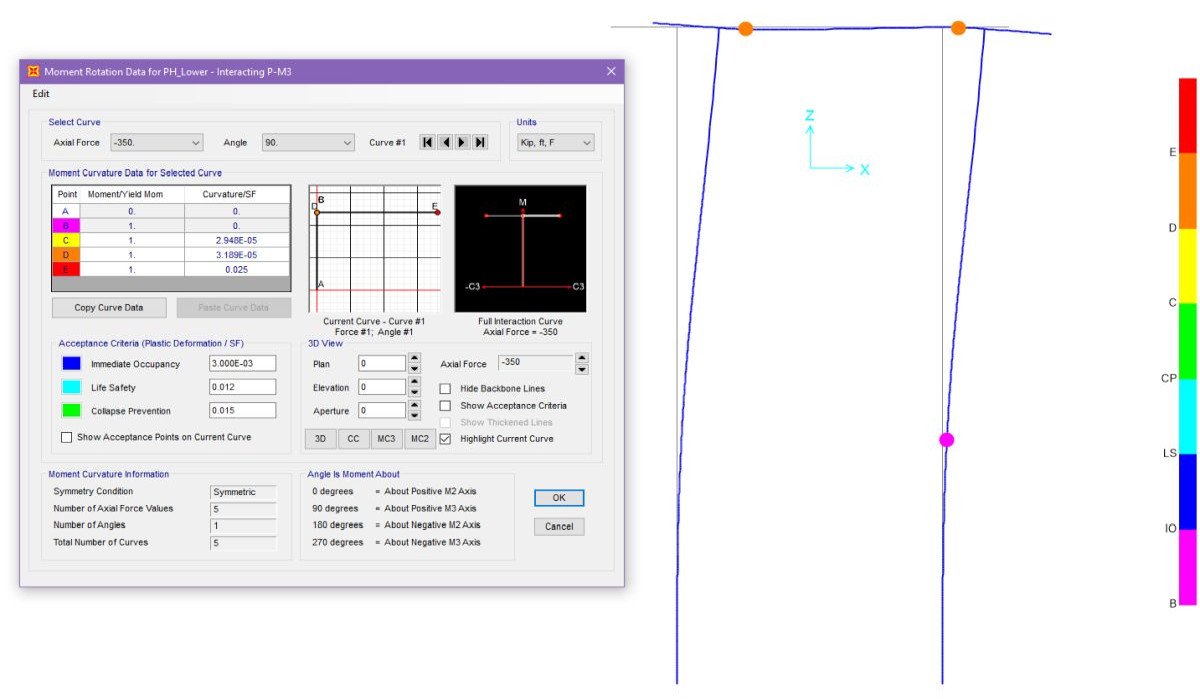
Task: Open Units dropdown Kip, ft, F
Action: [555, 143]
